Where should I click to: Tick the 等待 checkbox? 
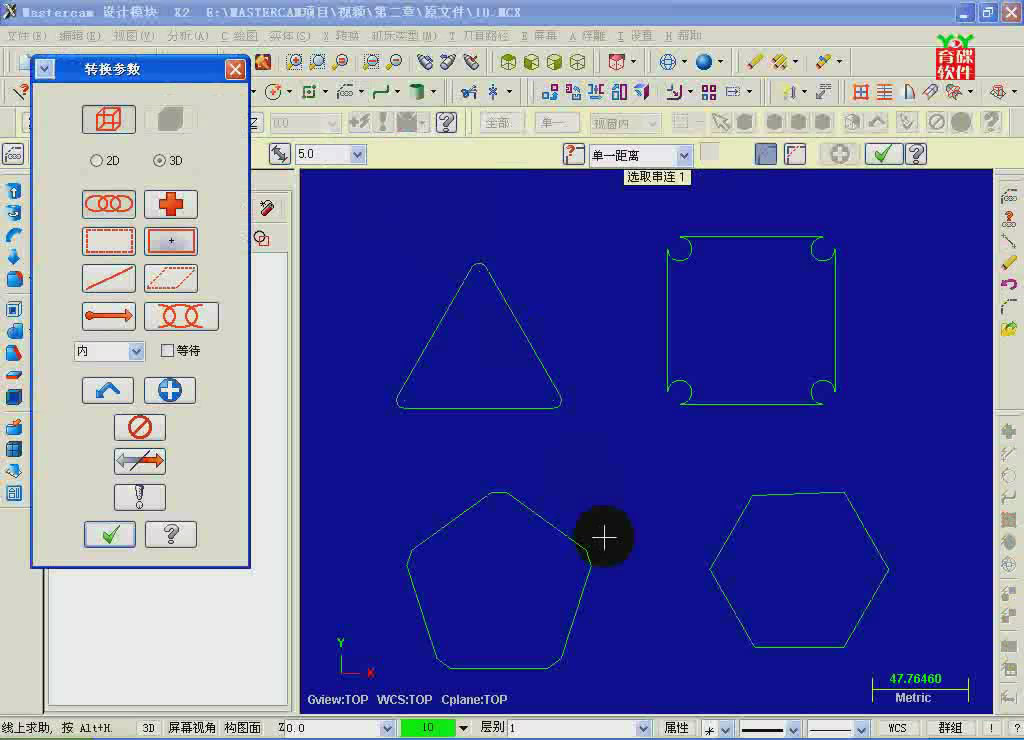(167, 351)
